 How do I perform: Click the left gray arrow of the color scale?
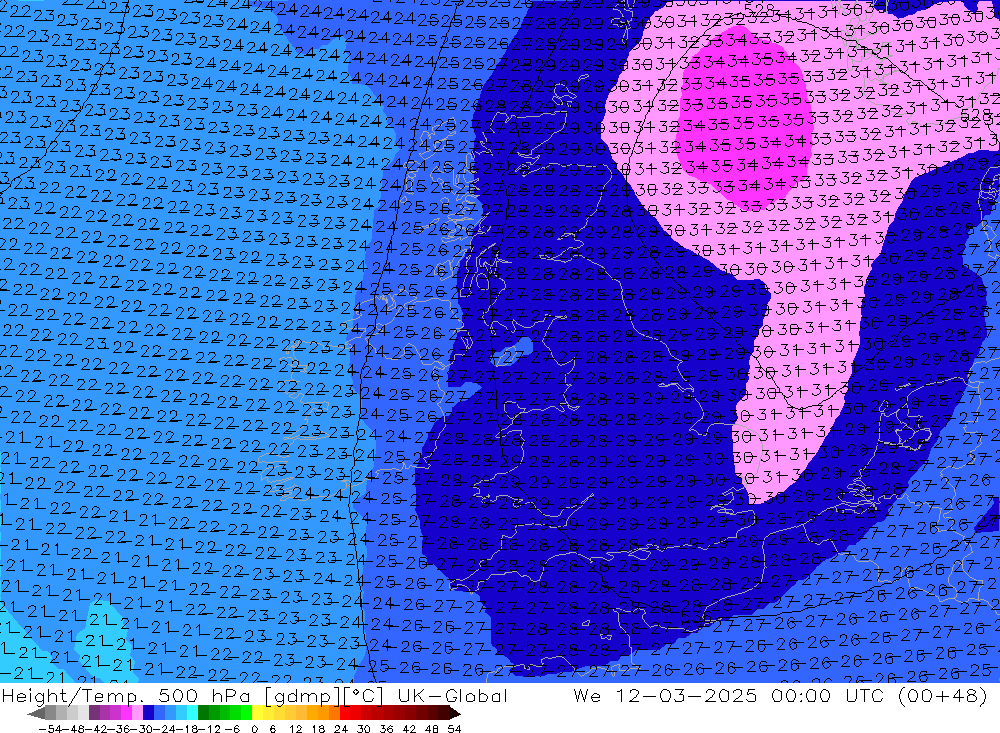coord(36,713)
